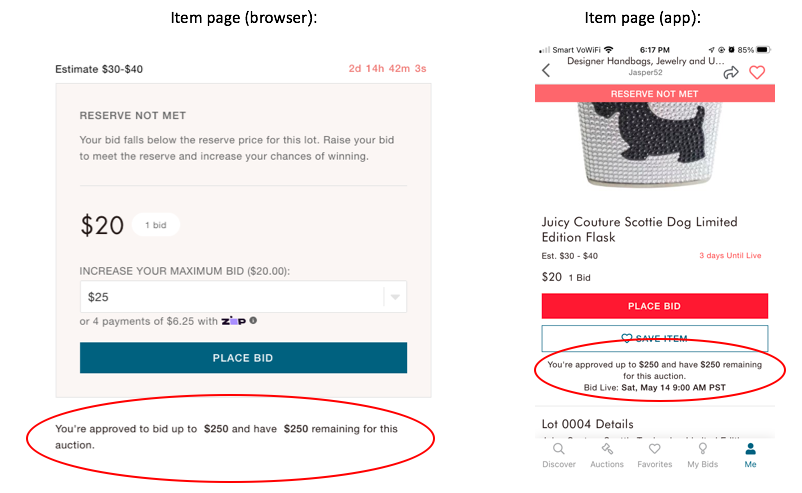This screenshot has height=493, width=802.
Task: Tap the SAVE ITEM button
Action: click(654, 338)
